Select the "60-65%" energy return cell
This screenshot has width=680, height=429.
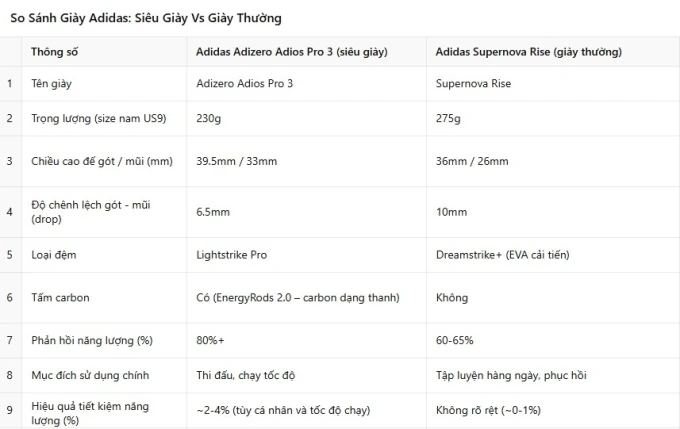click(455, 341)
